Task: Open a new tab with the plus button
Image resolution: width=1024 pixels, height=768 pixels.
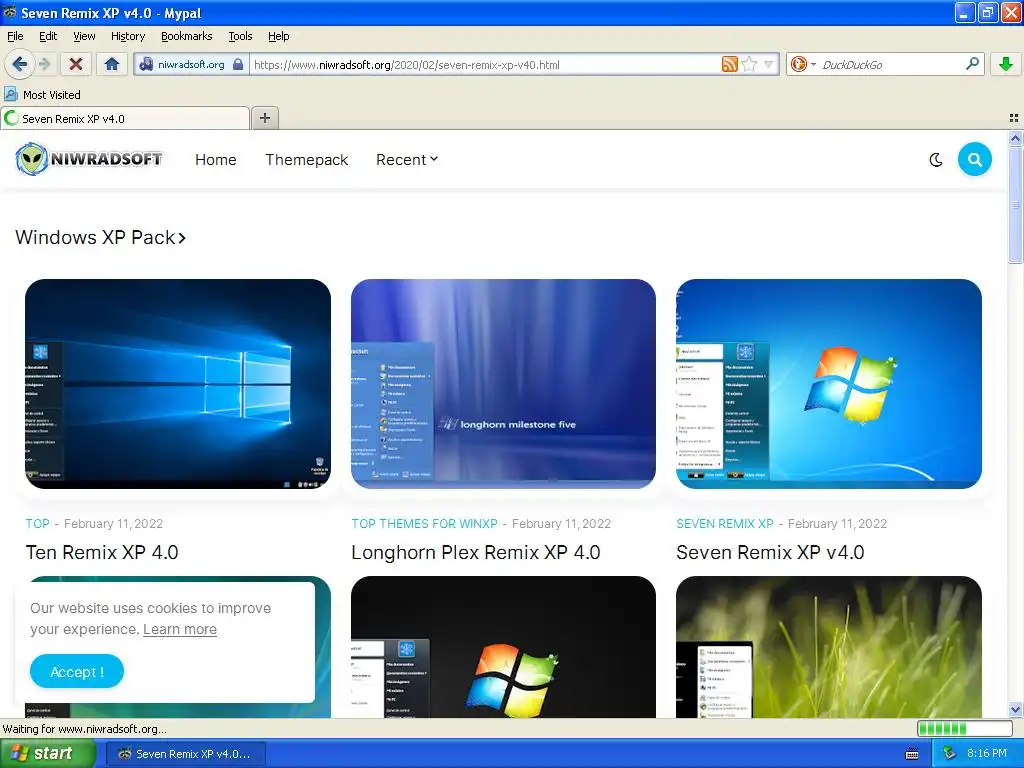Action: point(264,118)
